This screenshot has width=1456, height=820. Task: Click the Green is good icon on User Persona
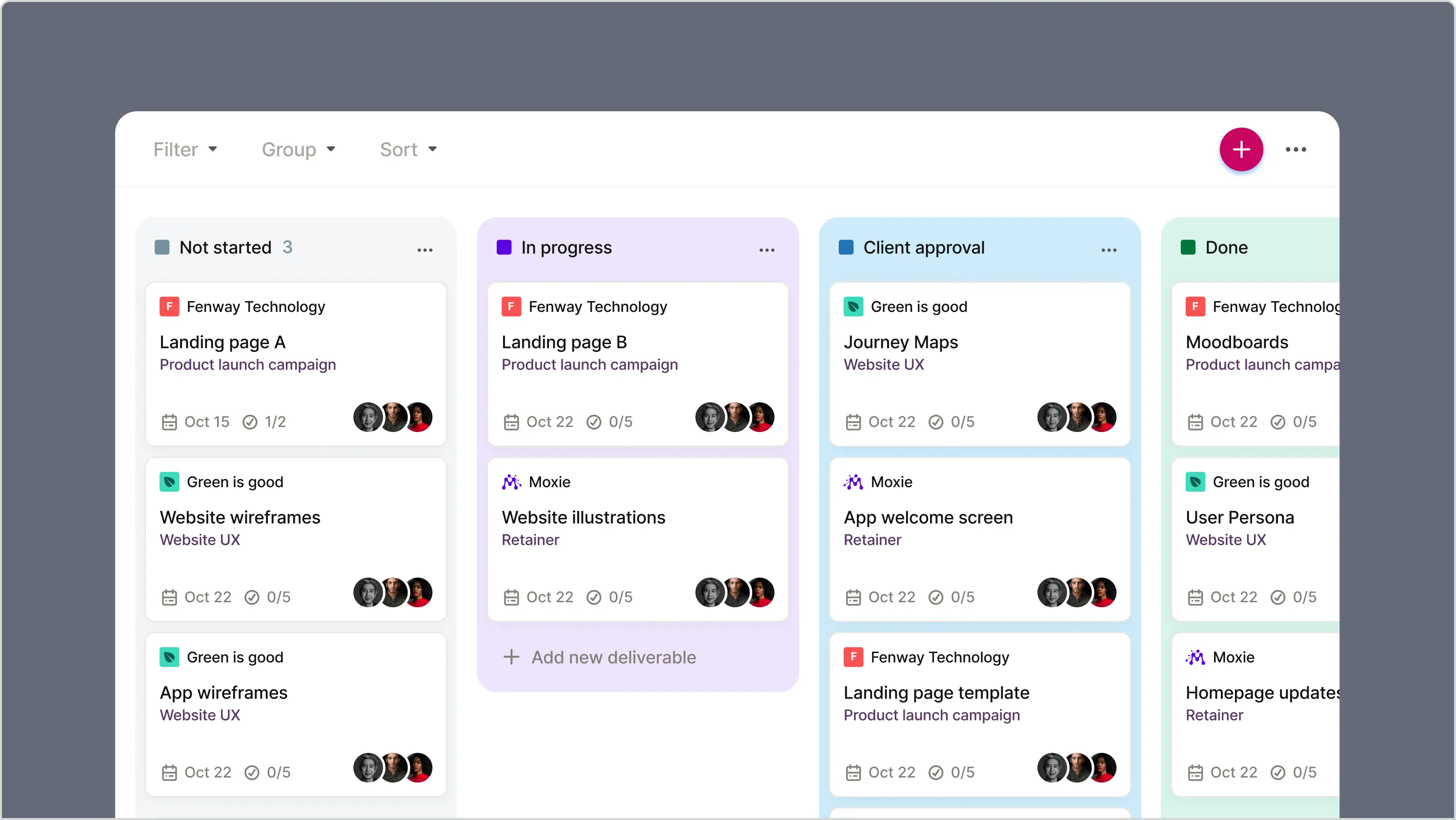(x=1195, y=481)
